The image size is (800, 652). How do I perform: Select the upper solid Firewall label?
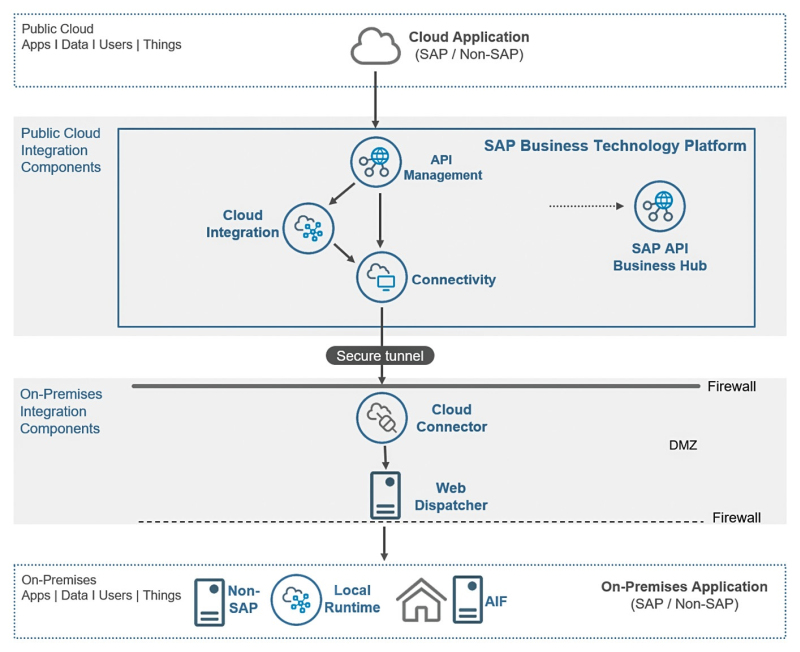[x=733, y=386]
